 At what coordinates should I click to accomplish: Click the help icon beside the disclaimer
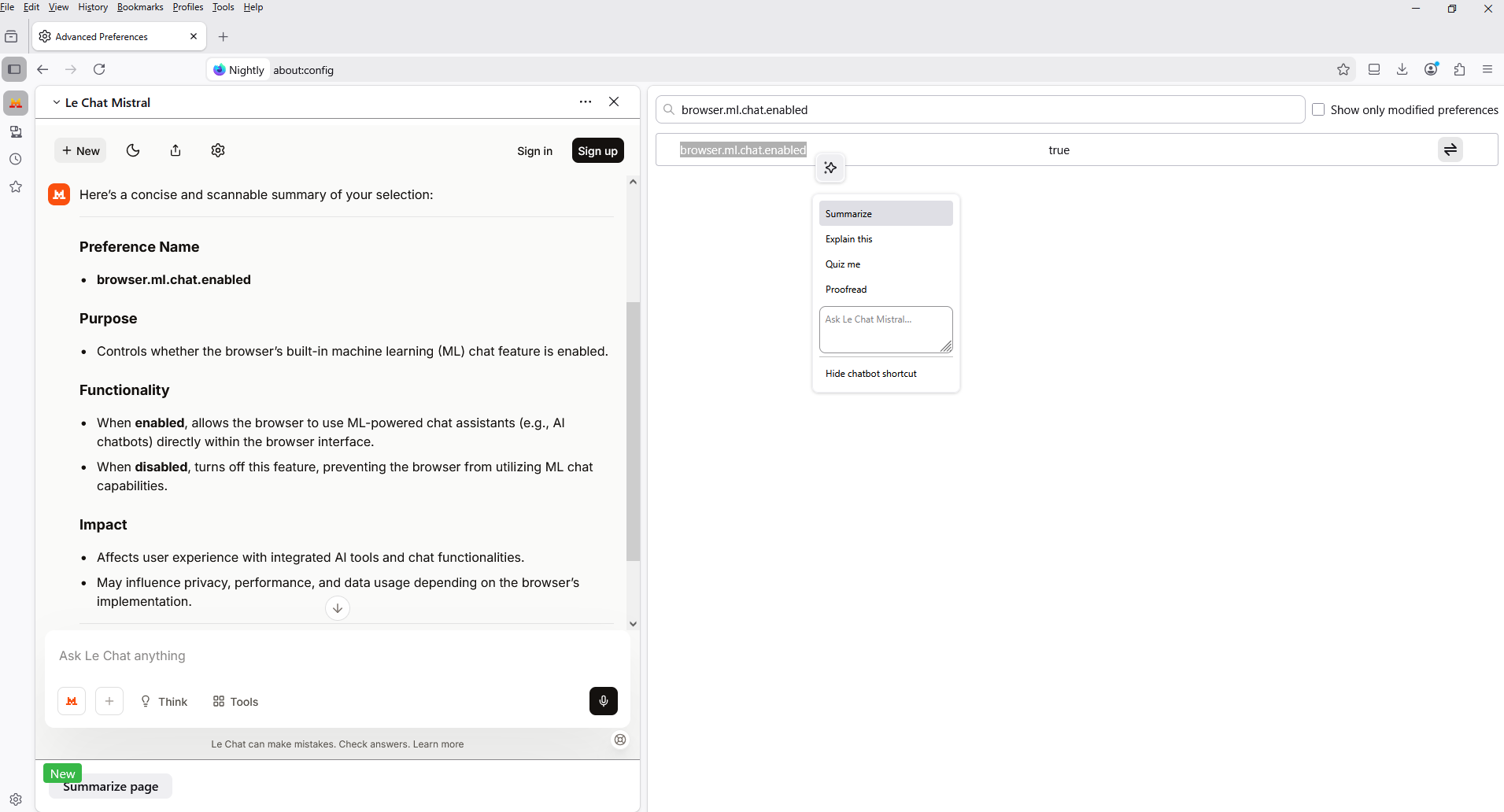(x=620, y=740)
